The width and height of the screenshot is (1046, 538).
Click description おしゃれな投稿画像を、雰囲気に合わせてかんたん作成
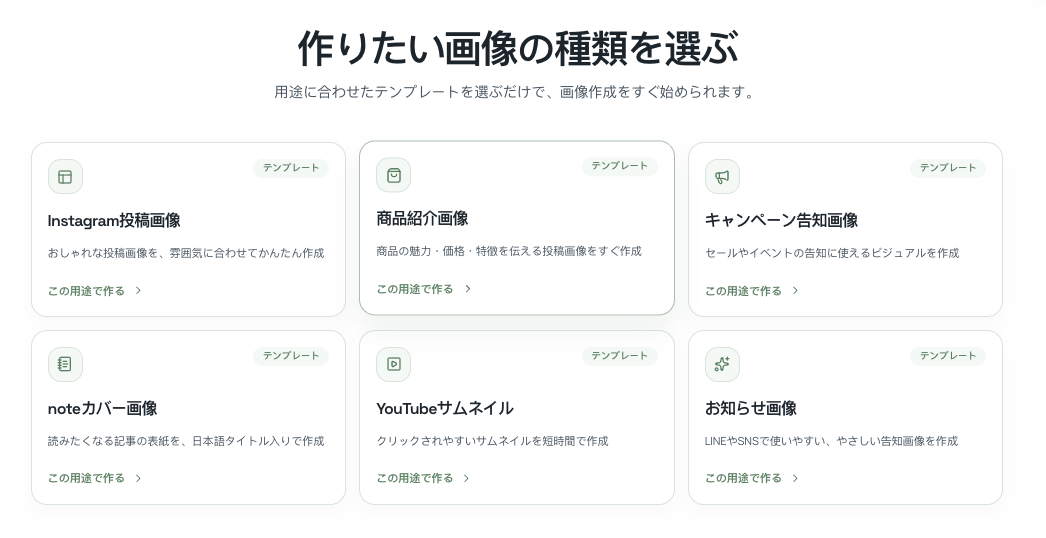186,254
